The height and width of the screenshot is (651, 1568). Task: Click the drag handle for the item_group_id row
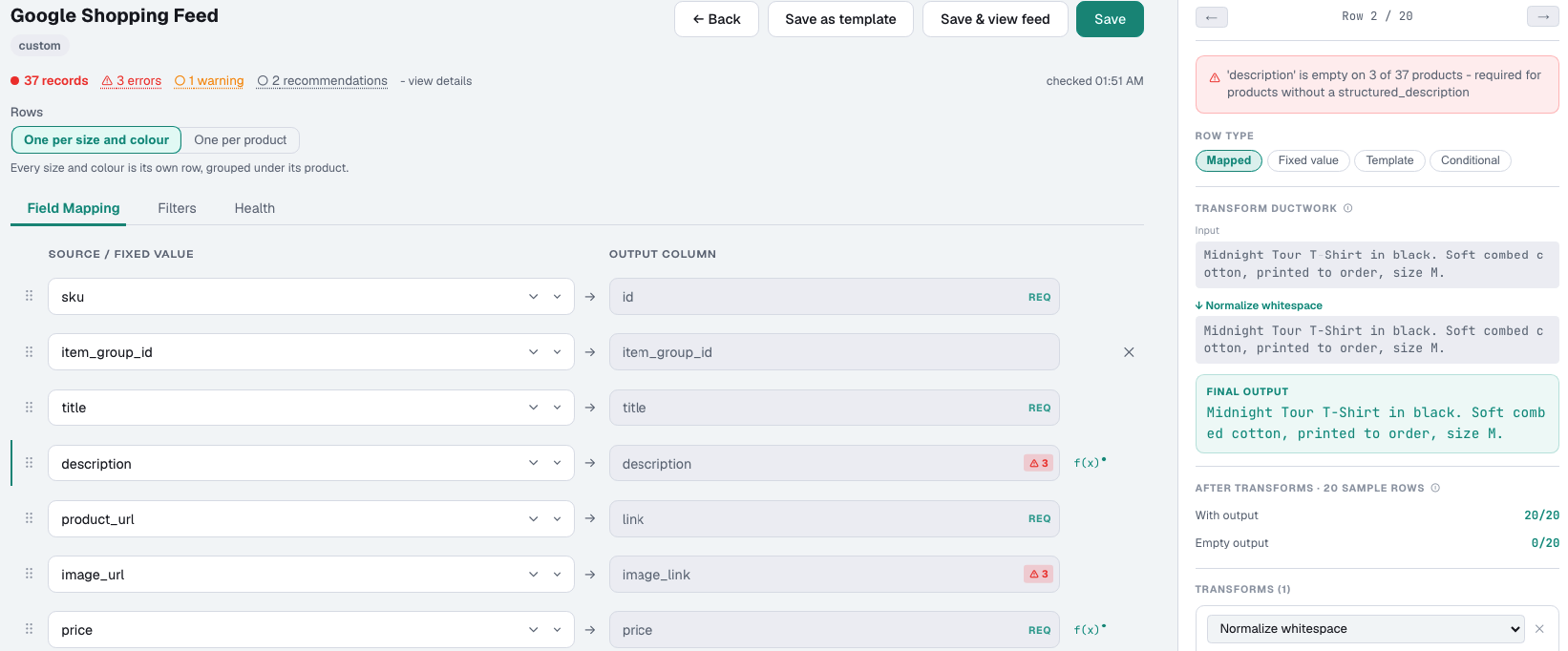coord(29,351)
